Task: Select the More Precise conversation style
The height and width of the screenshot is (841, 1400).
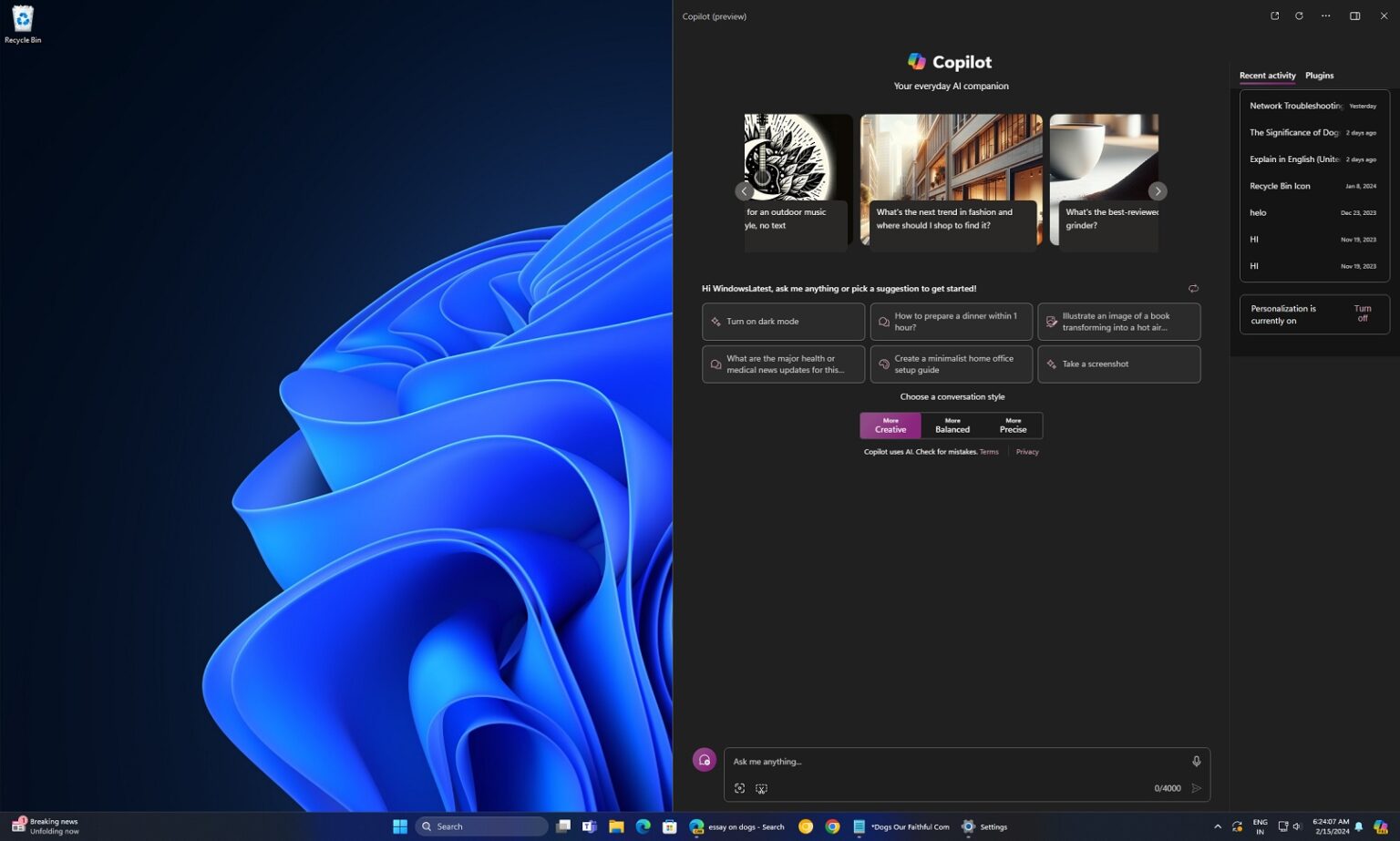Action: pyautogui.click(x=1012, y=425)
